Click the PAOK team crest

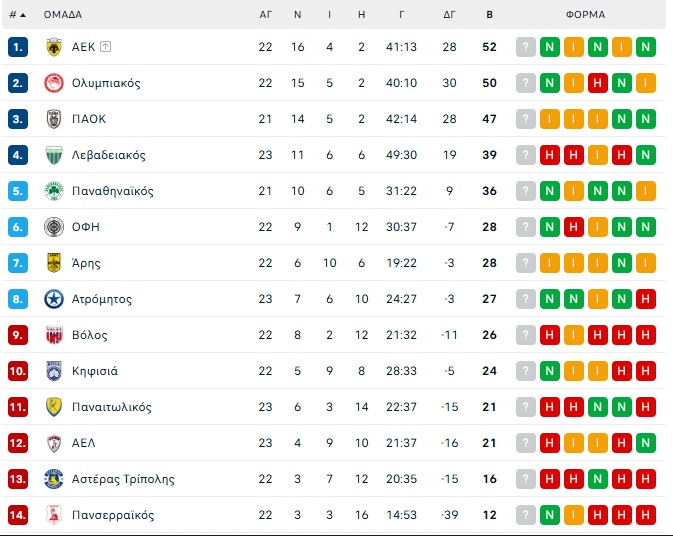coord(54,119)
